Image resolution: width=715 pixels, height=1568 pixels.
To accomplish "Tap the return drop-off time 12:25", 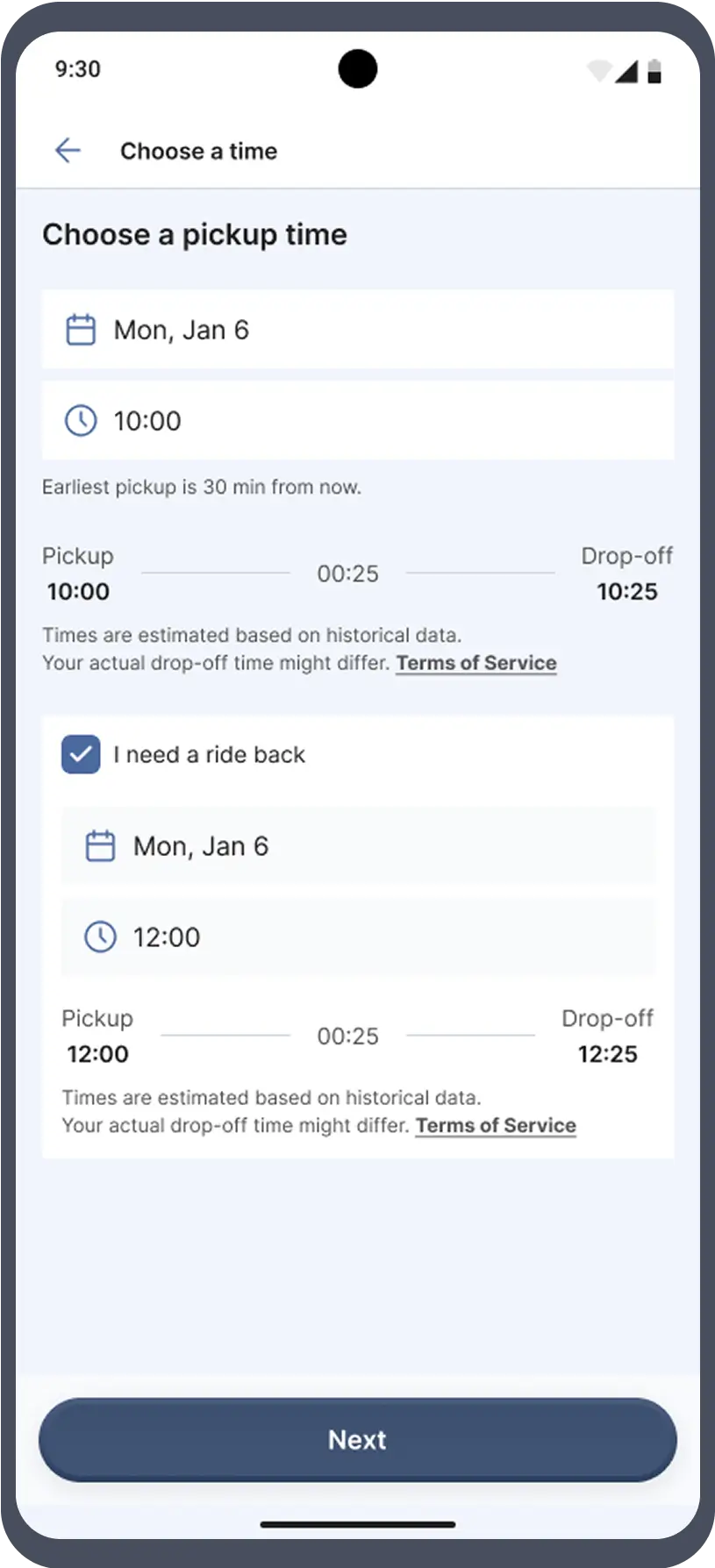I will [607, 1054].
